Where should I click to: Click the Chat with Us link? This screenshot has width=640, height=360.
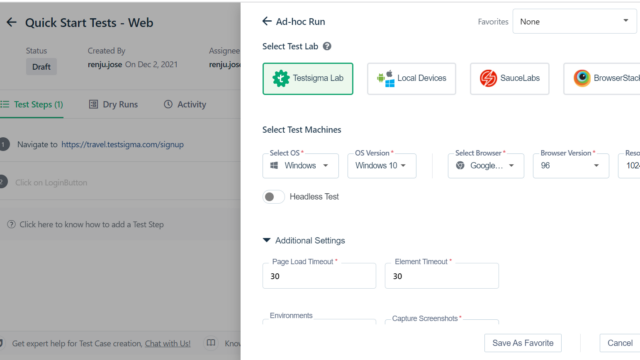(168, 344)
